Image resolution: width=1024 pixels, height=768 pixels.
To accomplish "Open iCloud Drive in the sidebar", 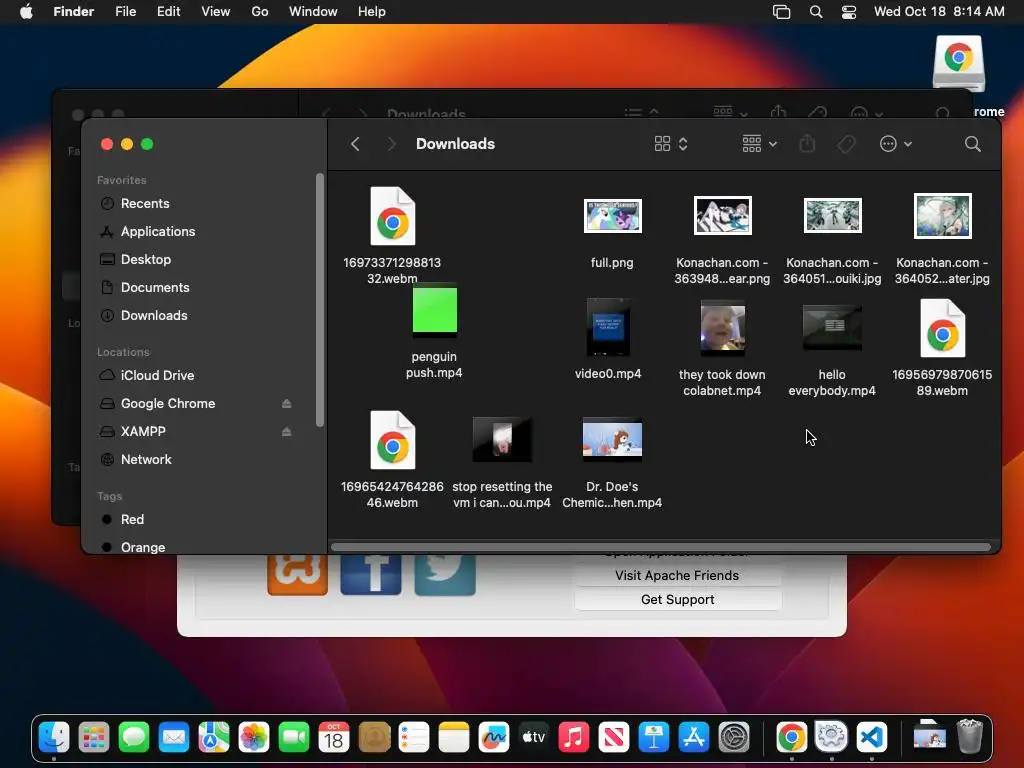I will 157,376.
